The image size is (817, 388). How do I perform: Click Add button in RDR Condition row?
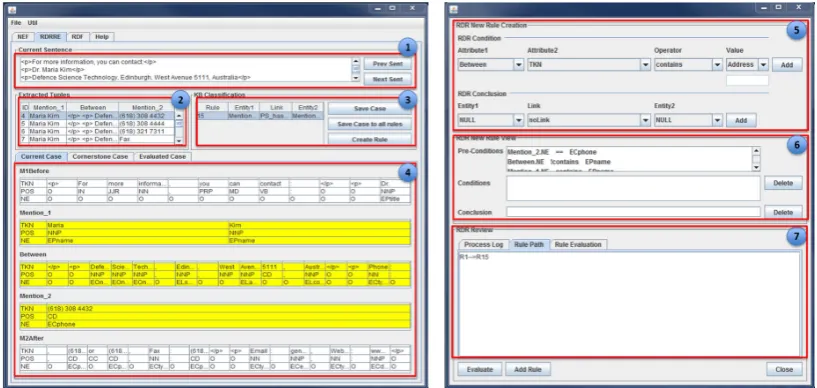(x=787, y=65)
